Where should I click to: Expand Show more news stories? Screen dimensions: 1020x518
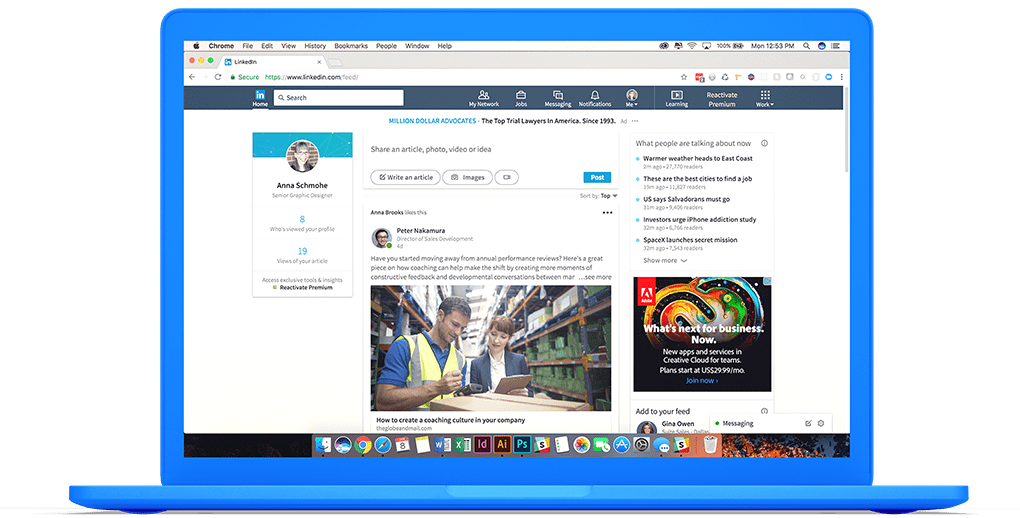coord(665,260)
